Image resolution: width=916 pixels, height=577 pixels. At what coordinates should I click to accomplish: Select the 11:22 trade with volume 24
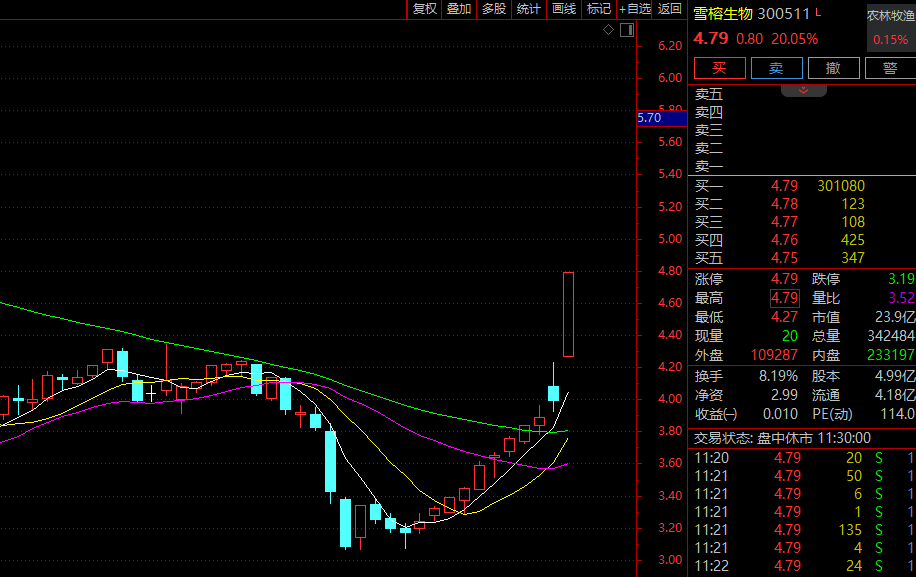[804, 566]
